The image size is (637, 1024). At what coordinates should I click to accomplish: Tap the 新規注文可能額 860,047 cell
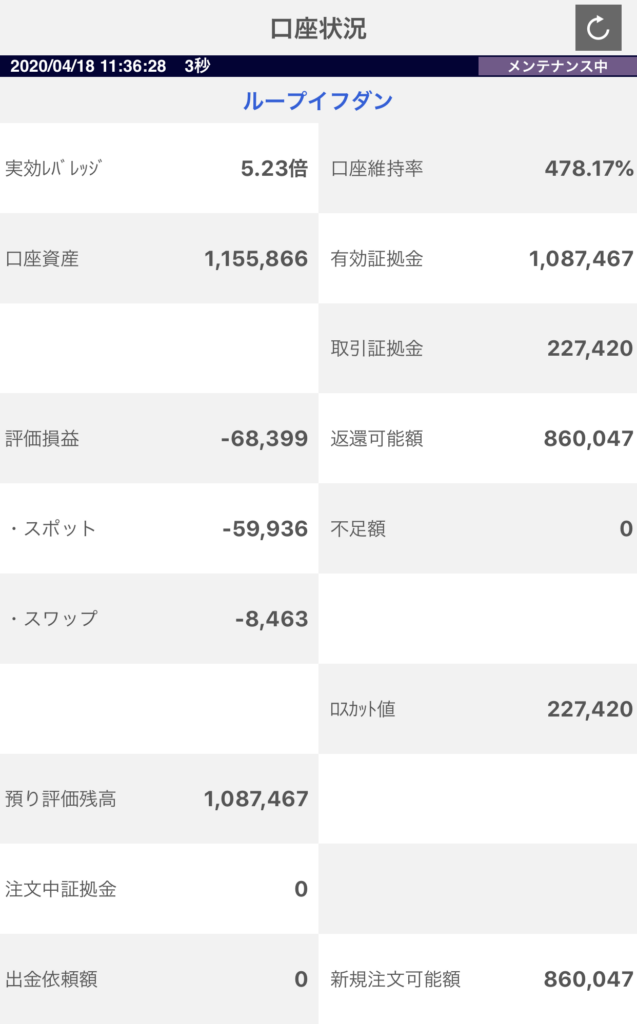[x=478, y=979]
